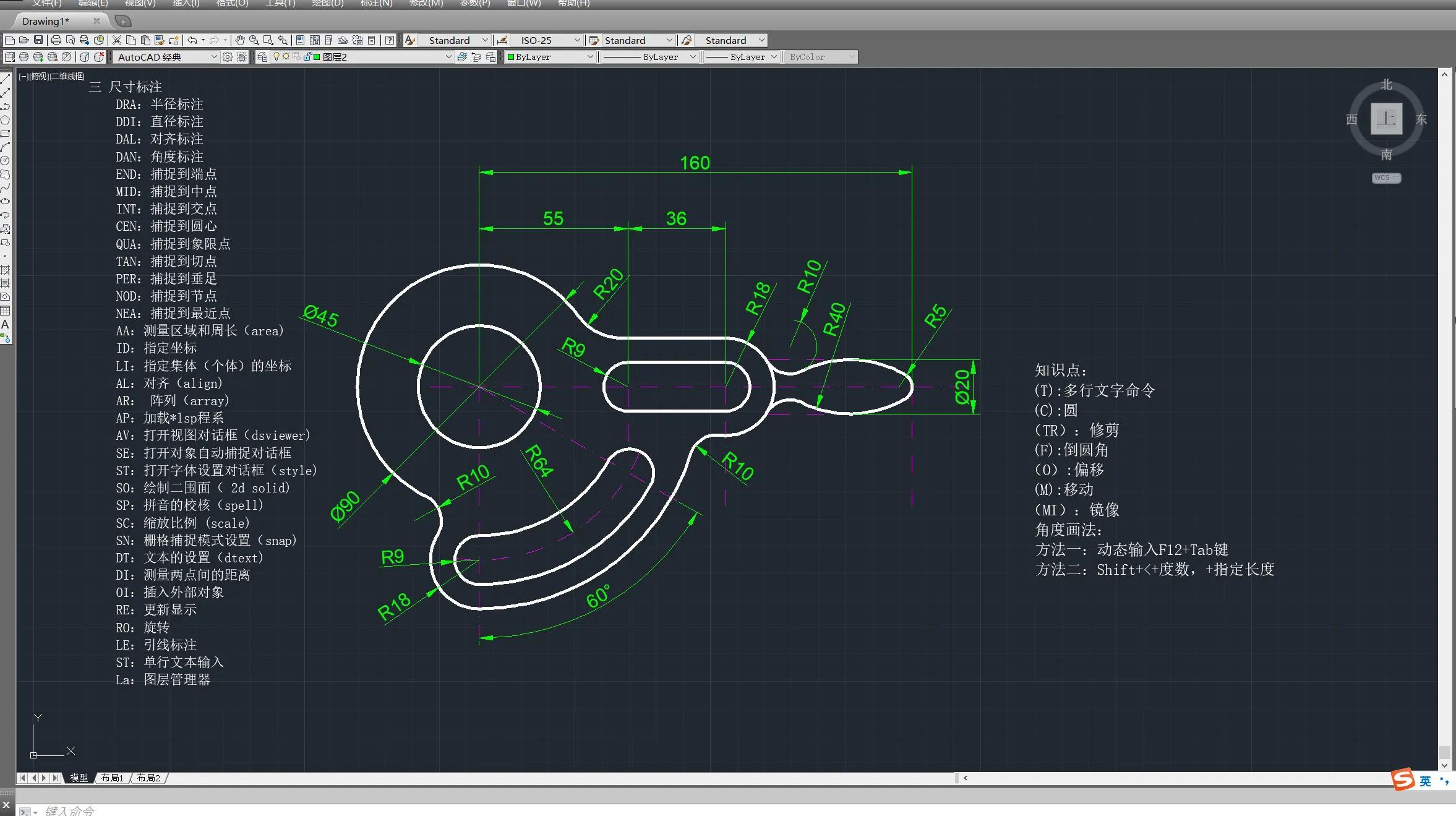Image resolution: width=1456 pixels, height=816 pixels.
Task: Click the New drawing icon
Action: point(10,40)
